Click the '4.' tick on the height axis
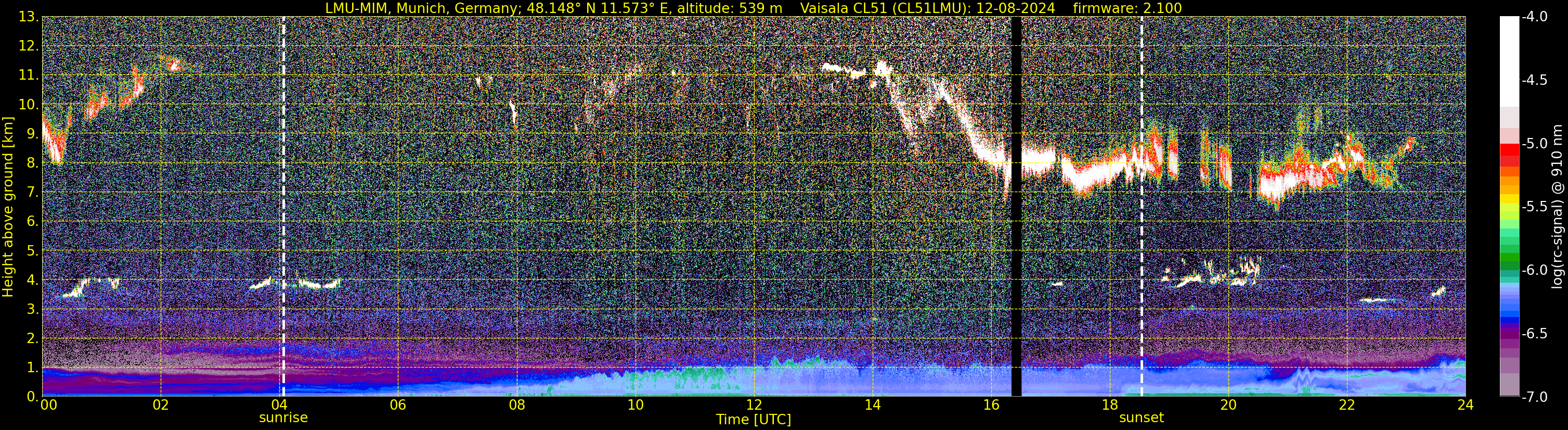This screenshot has height=430, width=1568. (x=32, y=280)
